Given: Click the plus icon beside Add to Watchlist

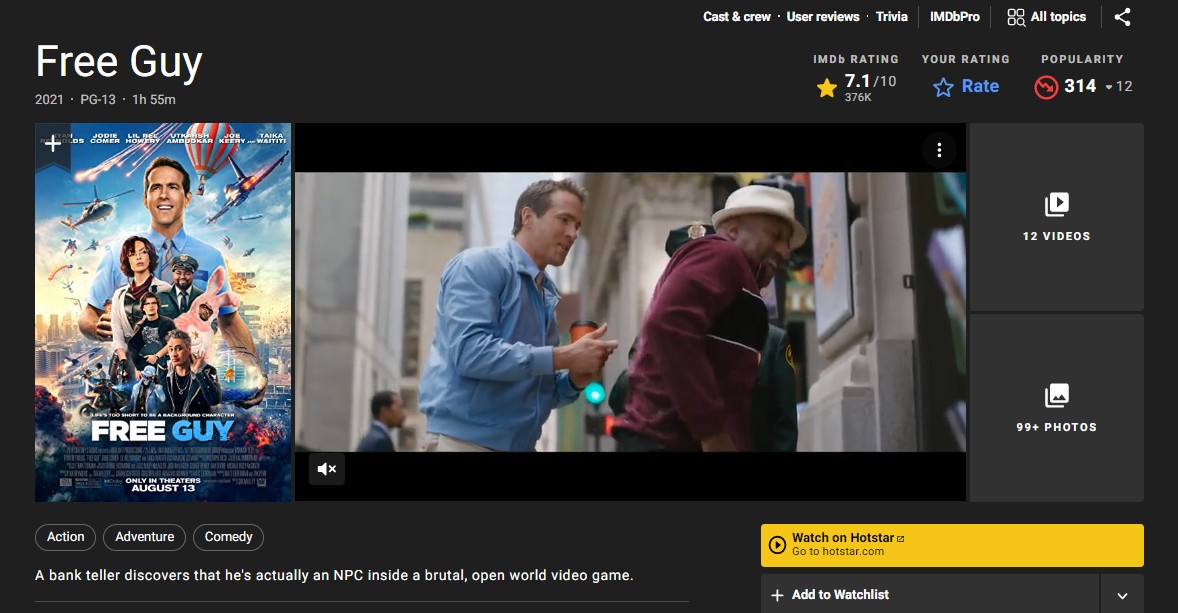Looking at the screenshot, I should [x=778, y=595].
